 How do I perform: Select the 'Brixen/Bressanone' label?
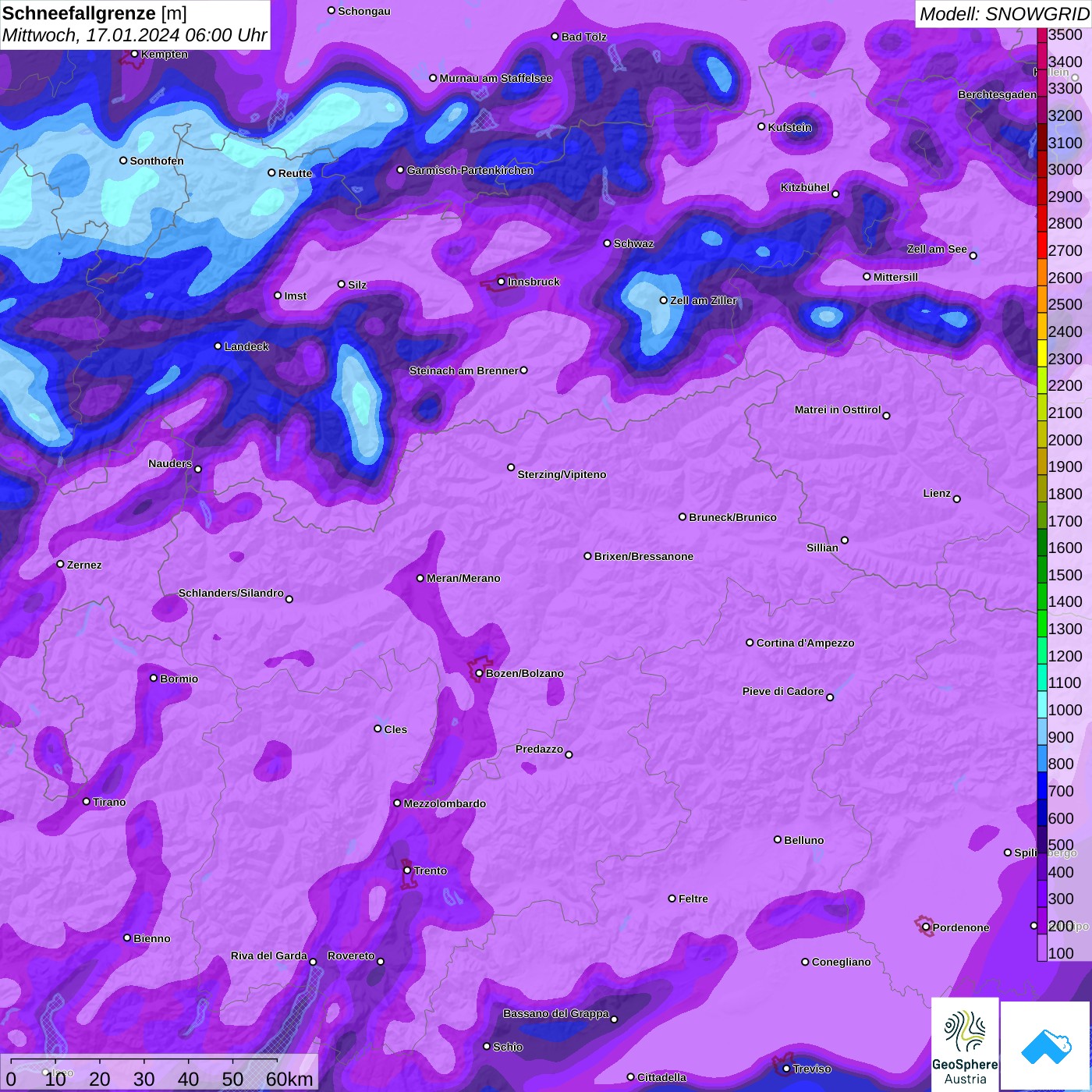point(643,556)
